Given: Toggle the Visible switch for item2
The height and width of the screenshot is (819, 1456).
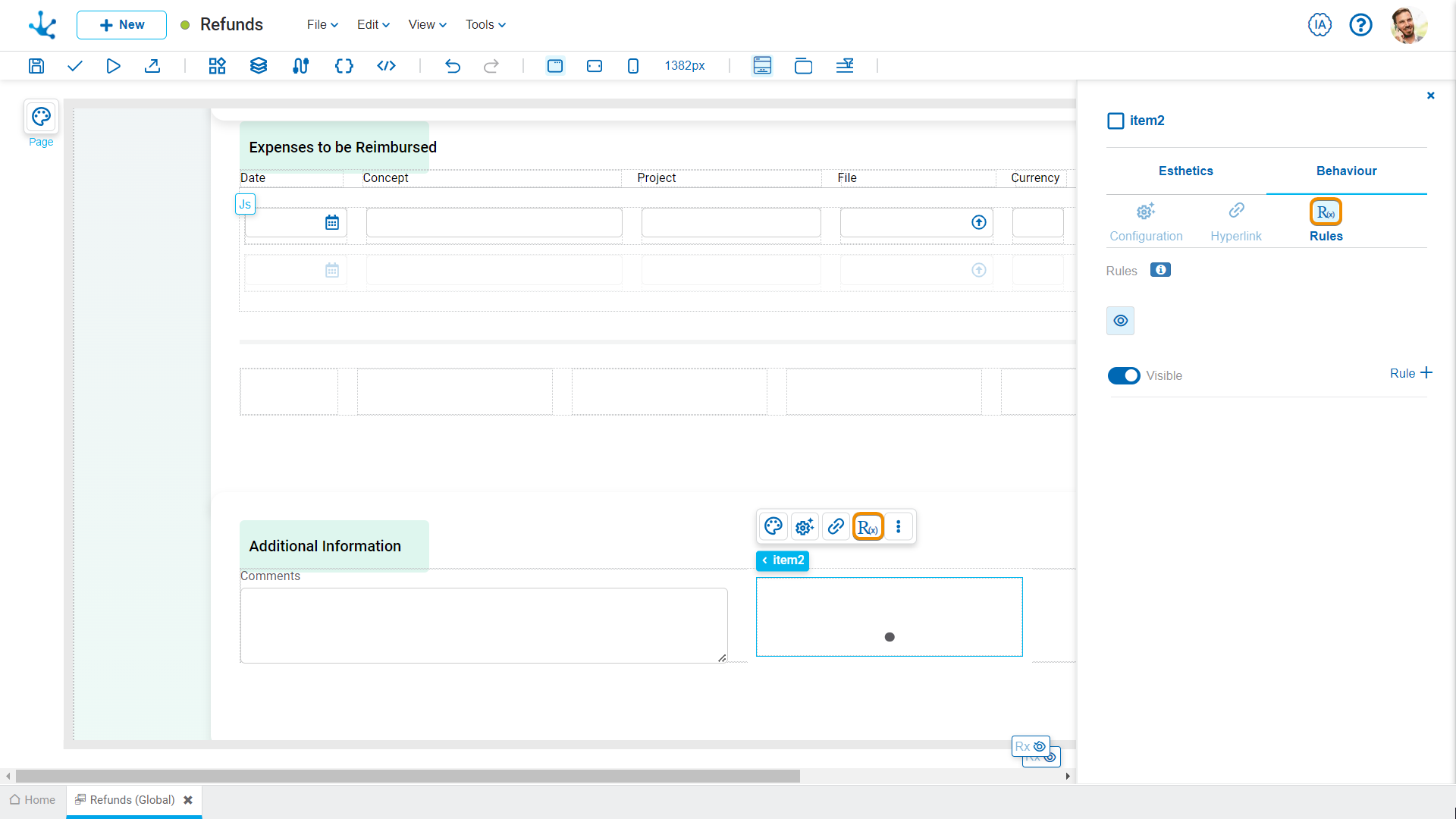Looking at the screenshot, I should (1124, 375).
